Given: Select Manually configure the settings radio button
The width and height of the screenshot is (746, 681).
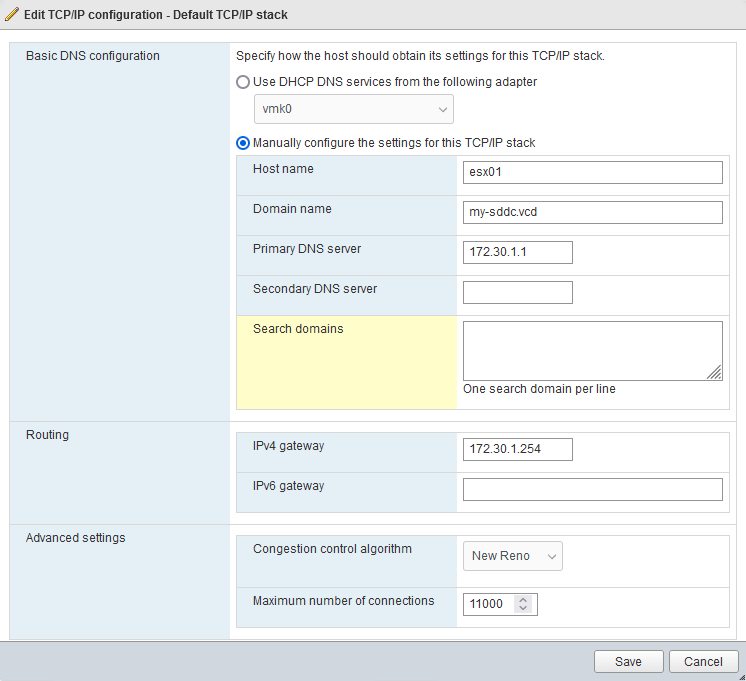Looking at the screenshot, I should (243, 143).
